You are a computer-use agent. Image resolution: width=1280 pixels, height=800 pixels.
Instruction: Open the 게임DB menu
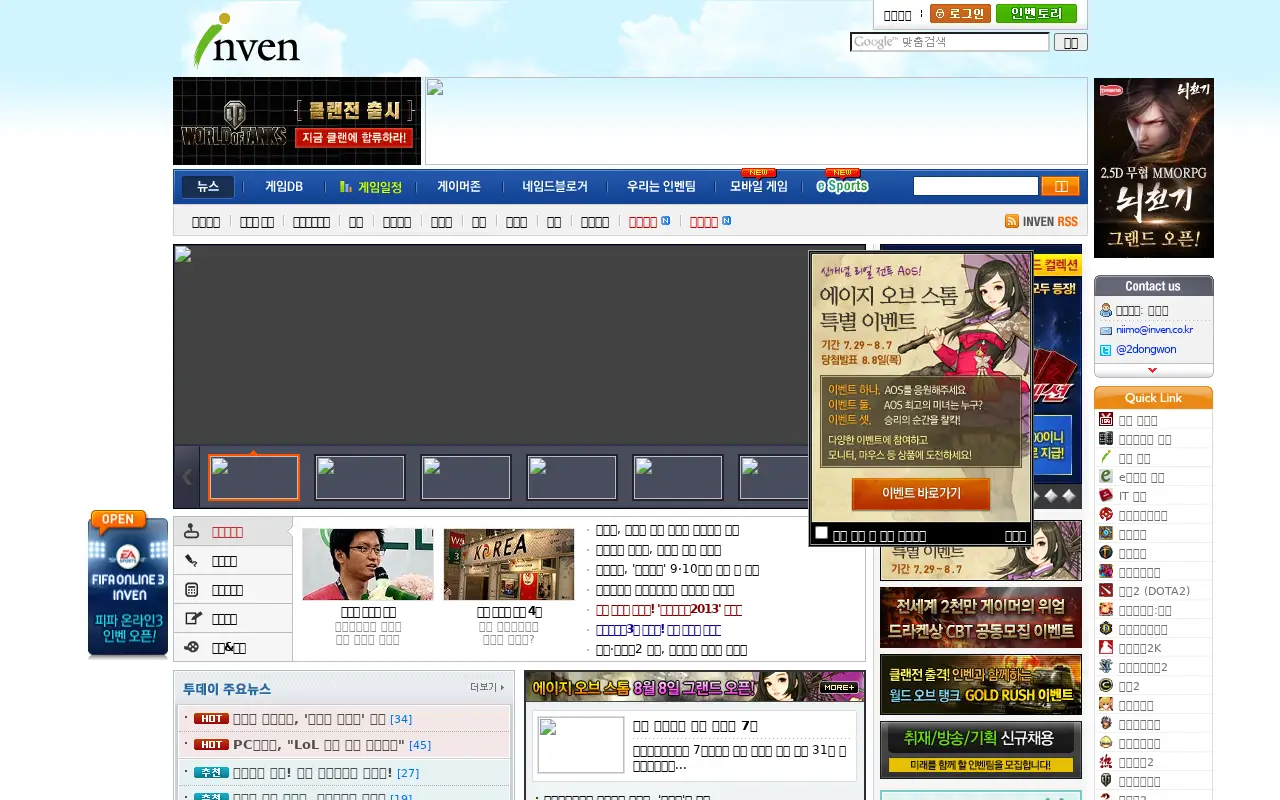tap(284, 186)
